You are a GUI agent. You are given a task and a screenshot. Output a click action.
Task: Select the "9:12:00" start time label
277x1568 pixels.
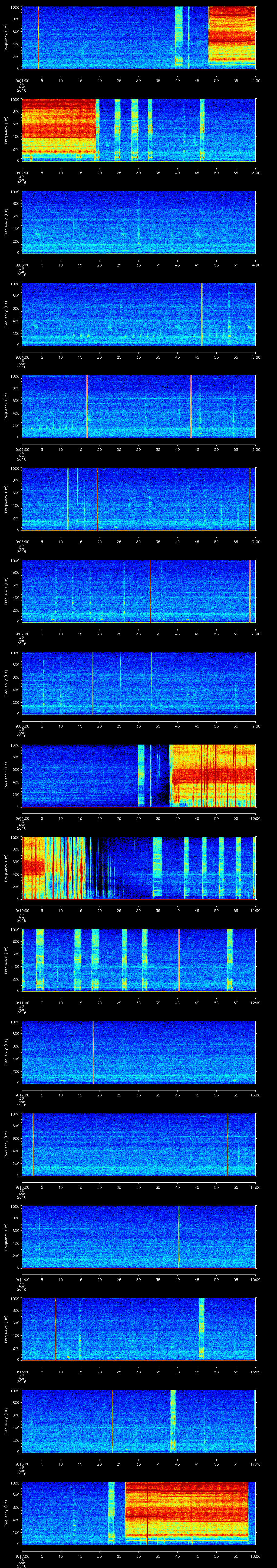click(22, 1095)
